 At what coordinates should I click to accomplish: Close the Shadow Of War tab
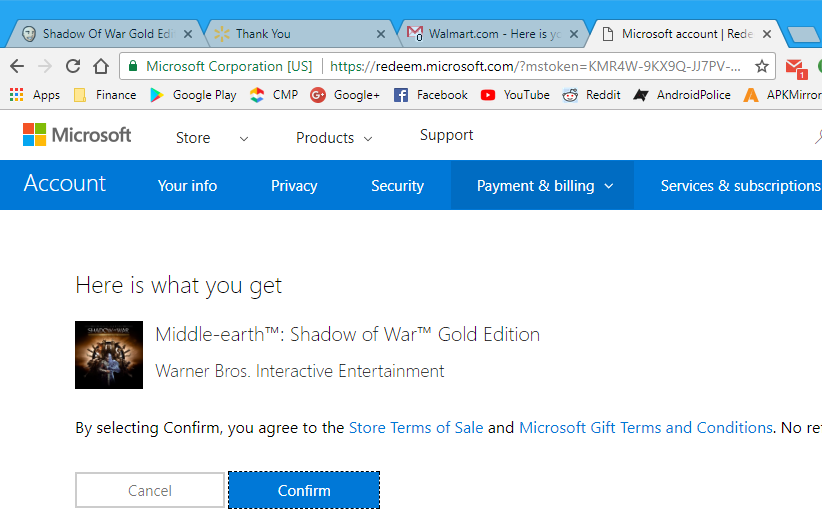188,34
